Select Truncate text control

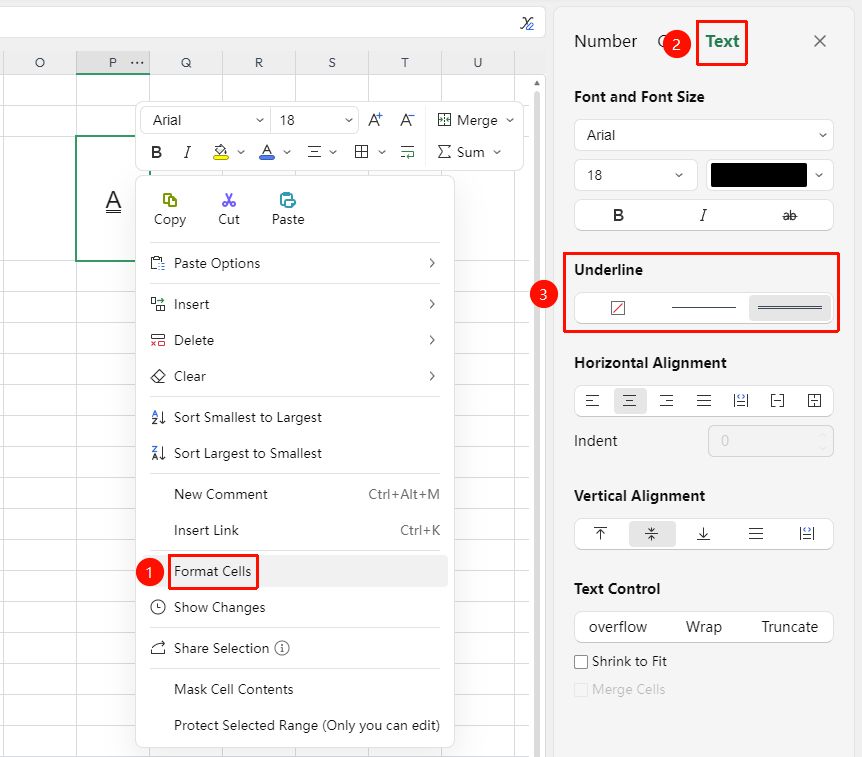[x=789, y=627]
